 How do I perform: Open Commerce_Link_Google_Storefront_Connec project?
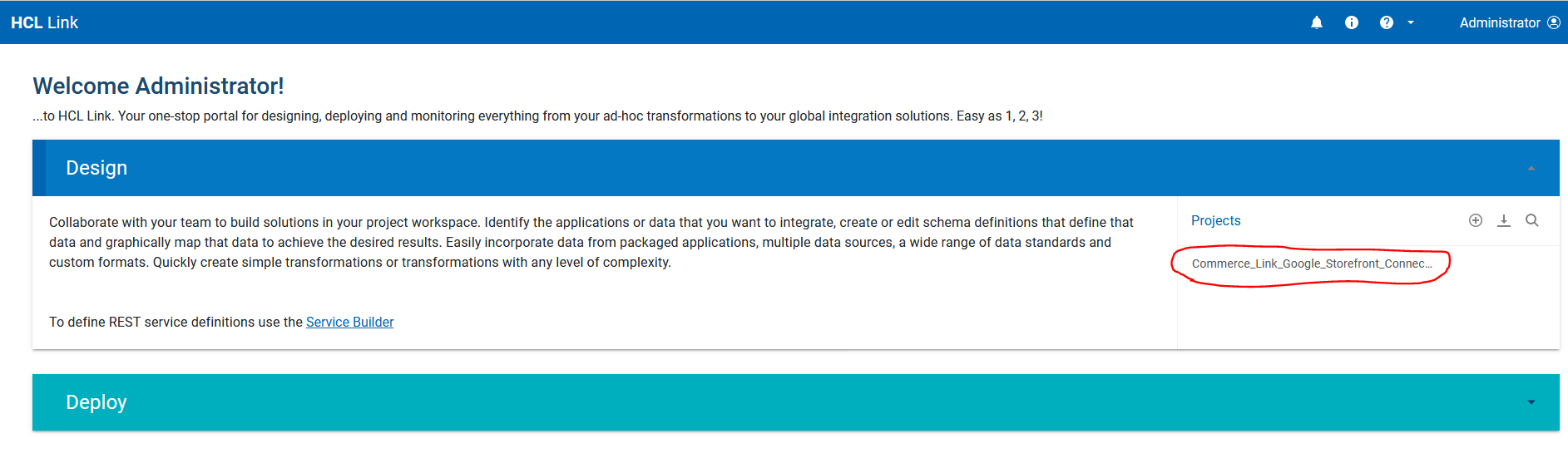pos(1312,264)
